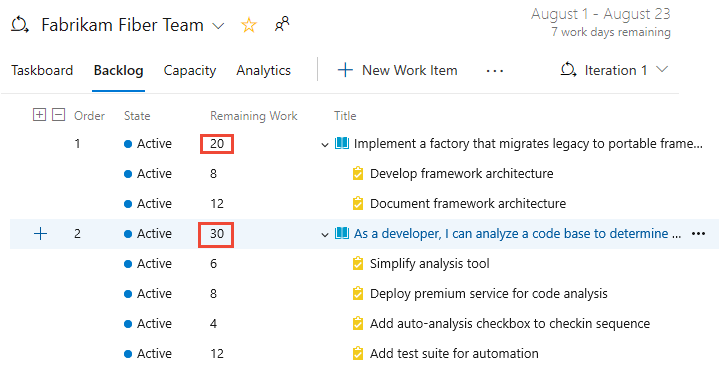The image size is (719, 369).
Task: Open the toolbar more options ellipsis
Action: (x=495, y=71)
